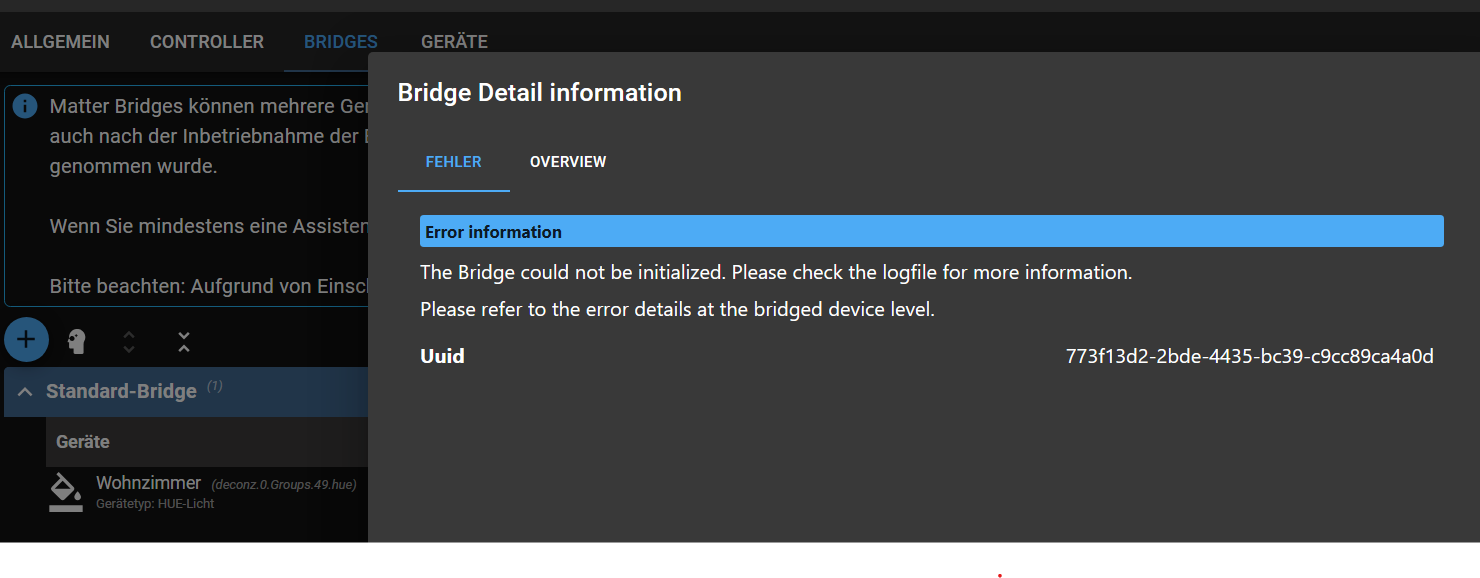Toggle expert mode head icon

tap(77, 341)
